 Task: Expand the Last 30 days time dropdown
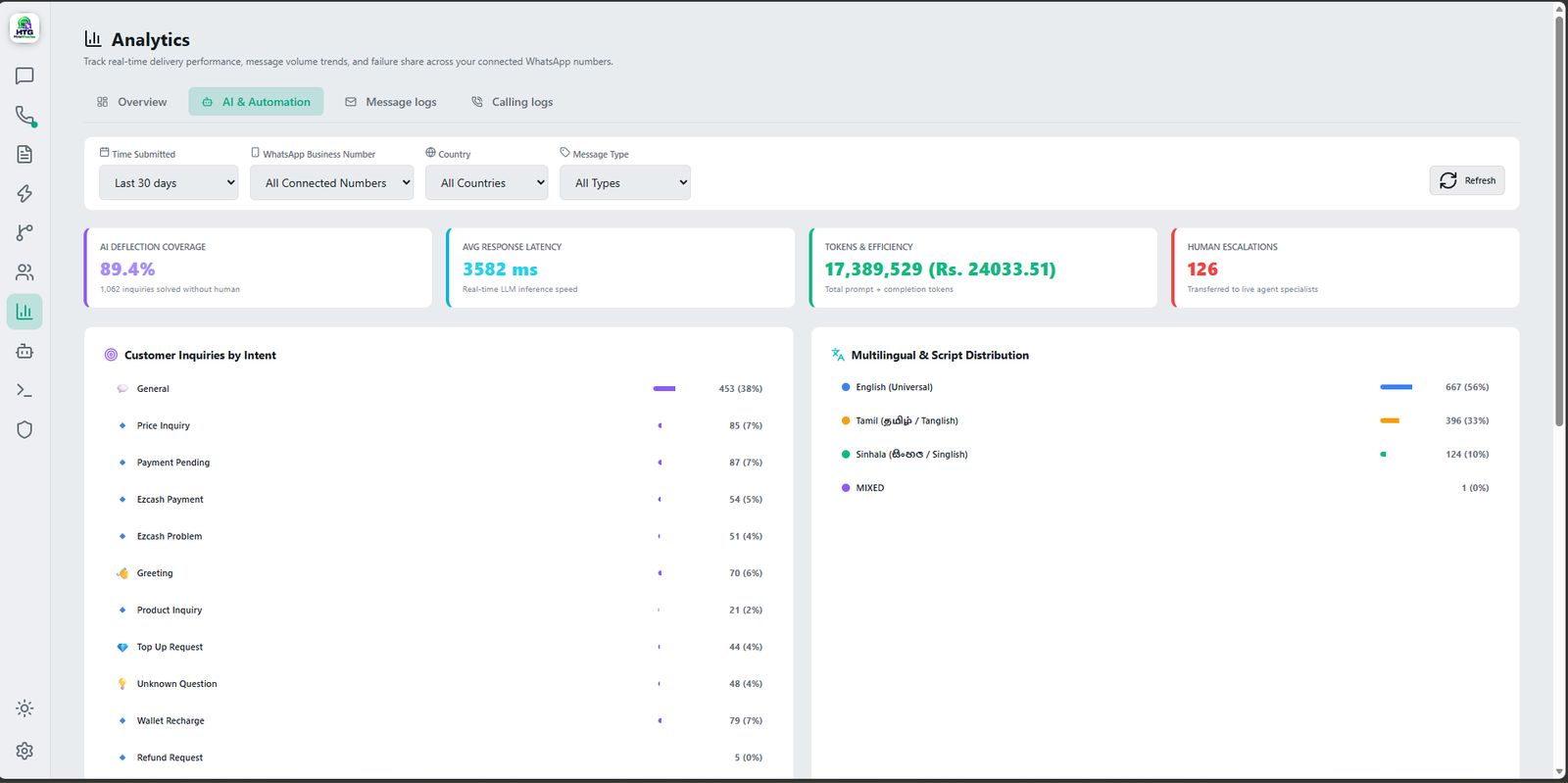(x=169, y=182)
